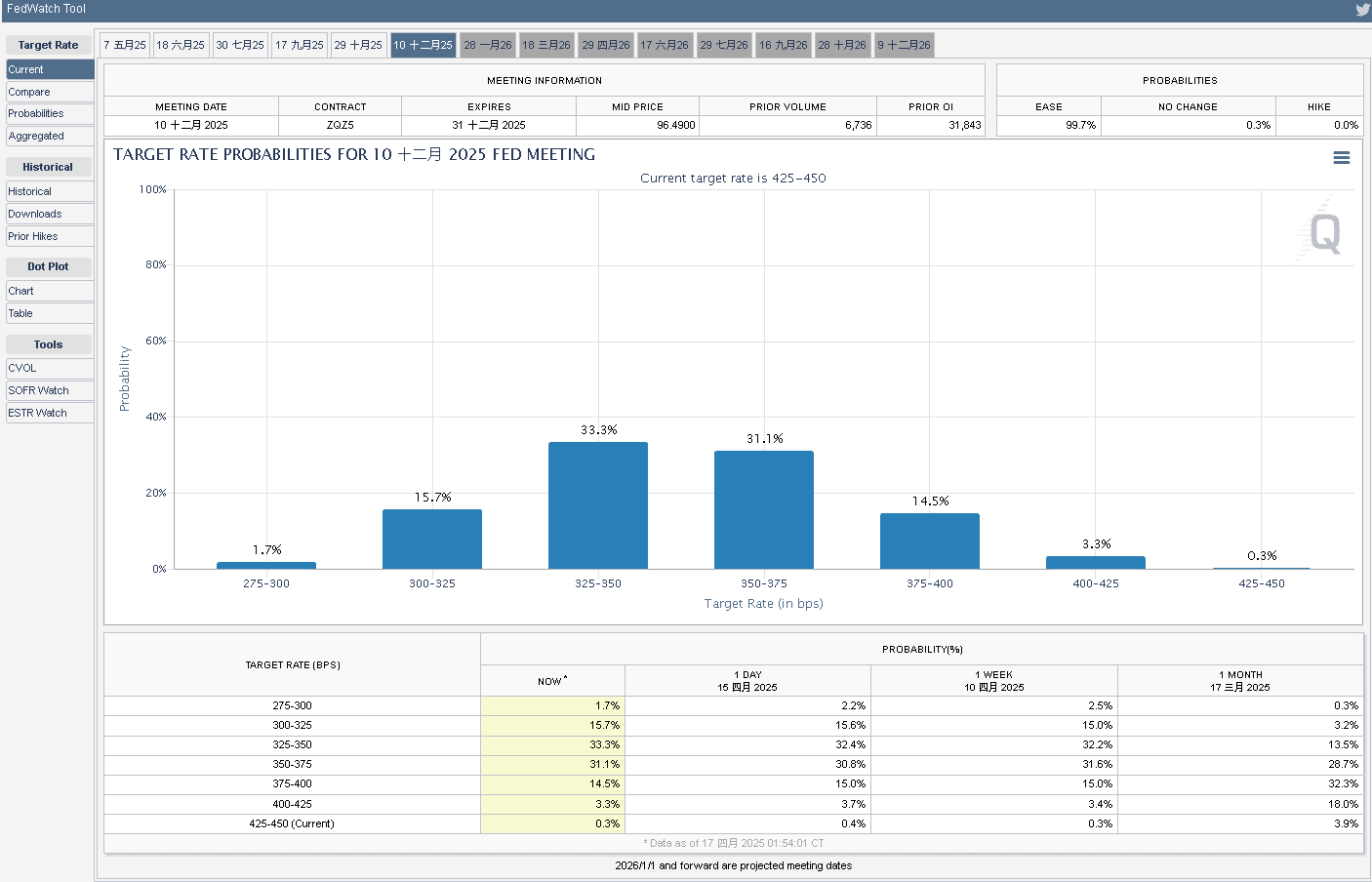Viewport: 1372px width, 882px height.
Task: Select the 7 五月25 meeting tab
Action: [125, 45]
